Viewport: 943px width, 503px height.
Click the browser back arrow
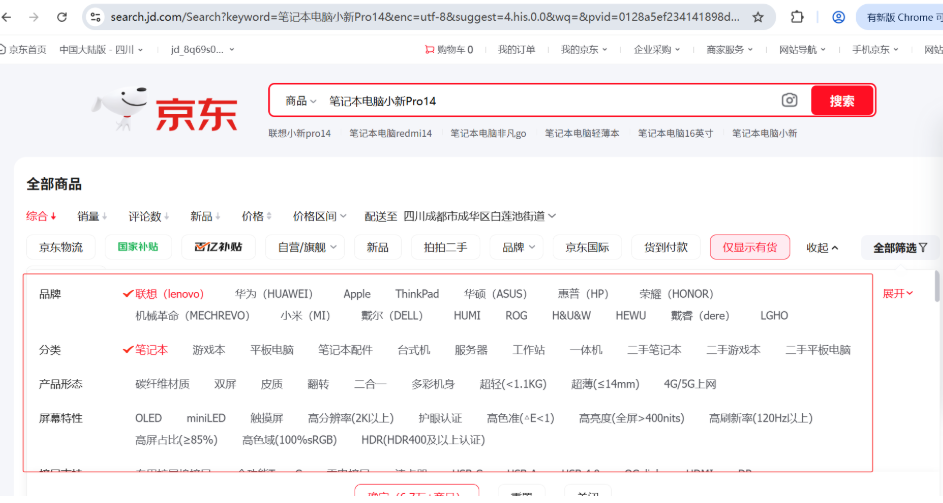point(7,17)
